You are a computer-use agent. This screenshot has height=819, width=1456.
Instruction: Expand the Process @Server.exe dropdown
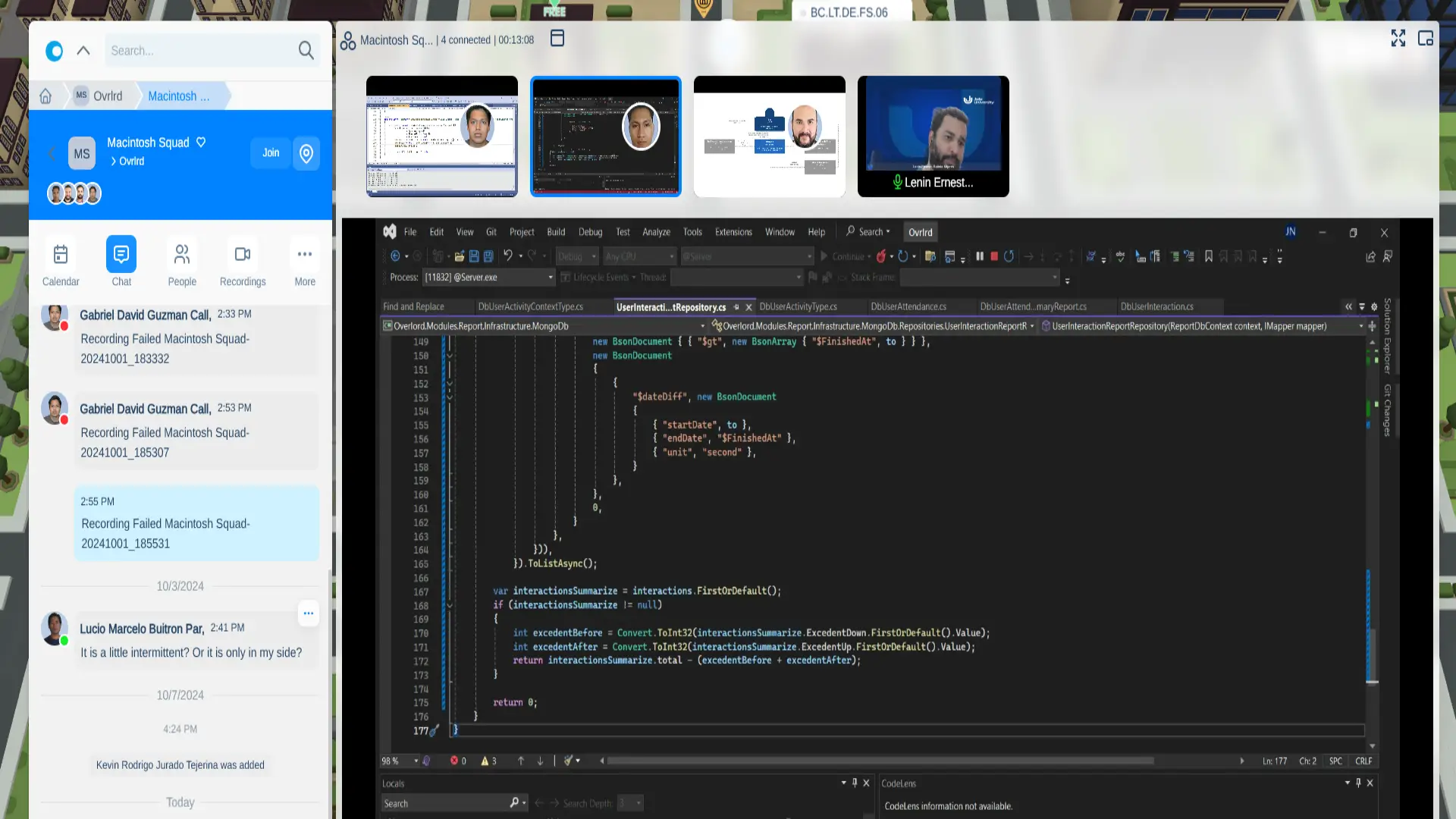coord(551,278)
